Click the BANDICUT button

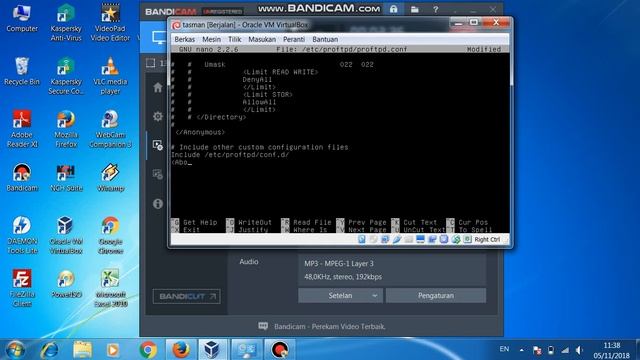(x=187, y=296)
